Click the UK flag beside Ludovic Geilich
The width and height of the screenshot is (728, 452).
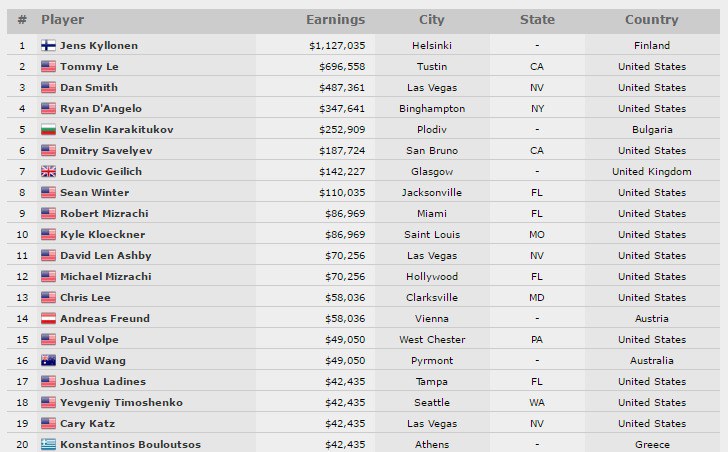pos(48,172)
